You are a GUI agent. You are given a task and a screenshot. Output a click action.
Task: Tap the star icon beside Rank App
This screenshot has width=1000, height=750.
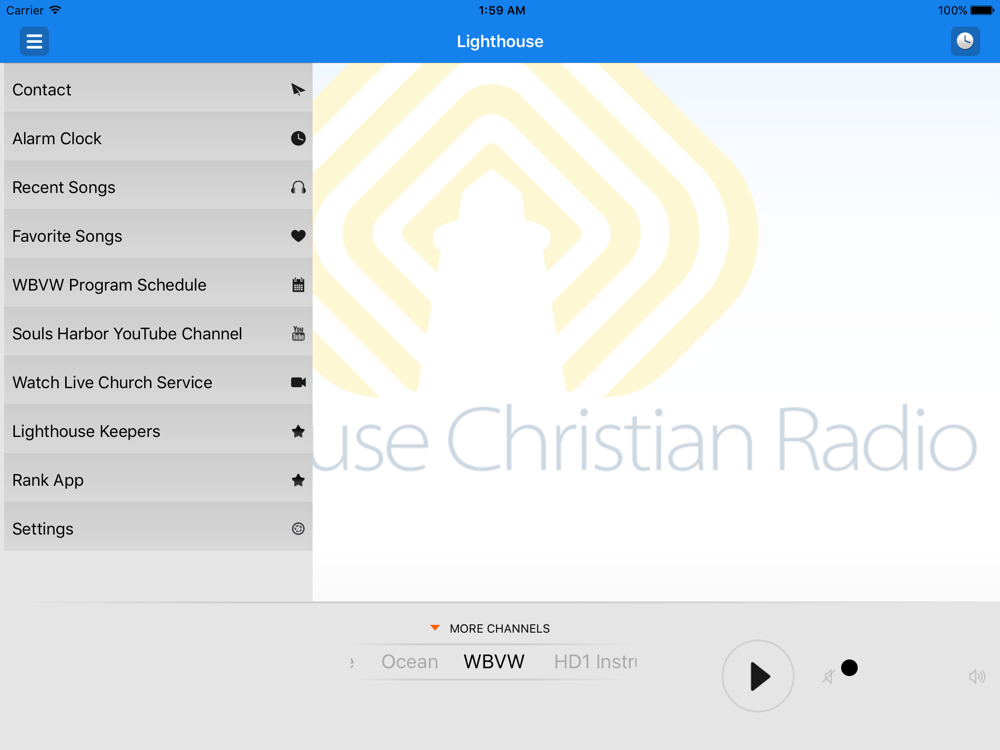pyautogui.click(x=298, y=480)
